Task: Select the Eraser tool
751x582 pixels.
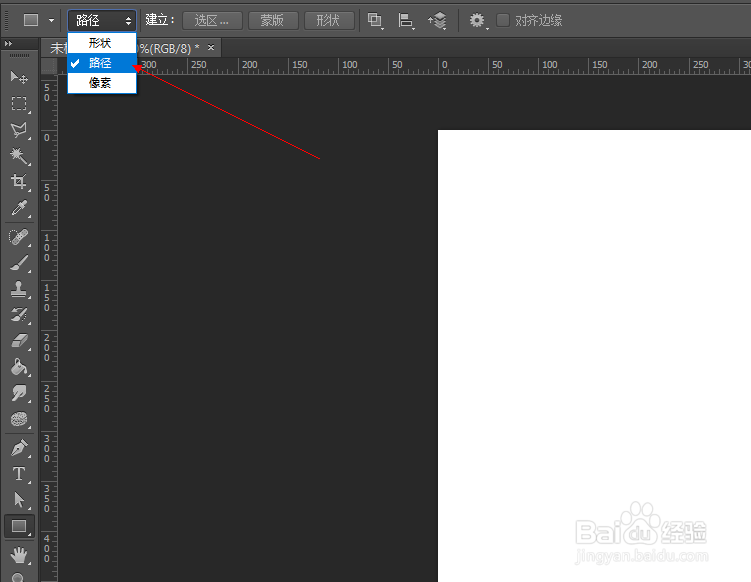Action: click(x=19, y=341)
